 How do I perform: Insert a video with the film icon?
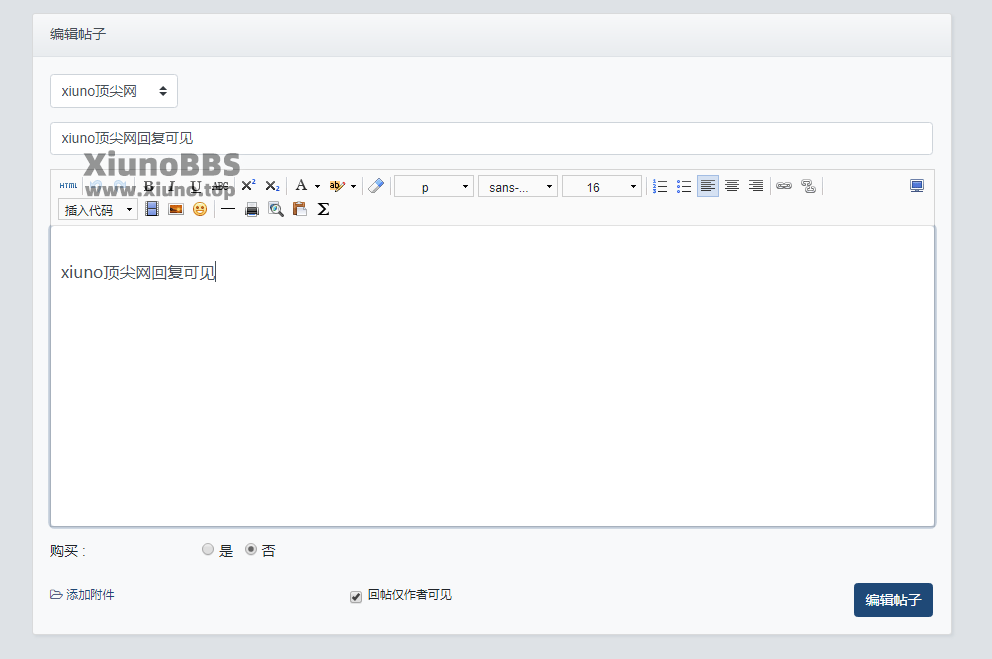coord(152,209)
